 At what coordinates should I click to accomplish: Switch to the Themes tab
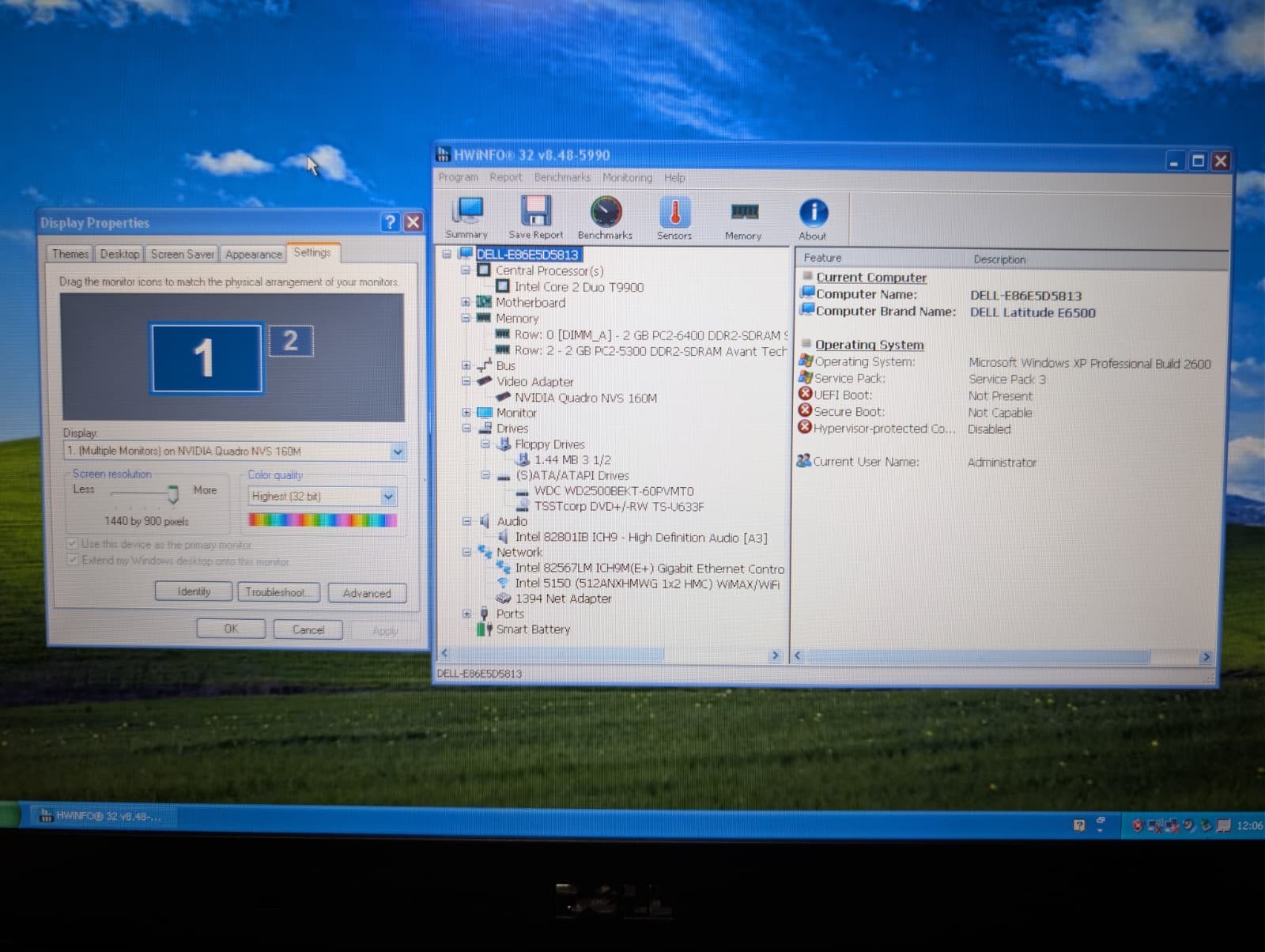tap(70, 254)
